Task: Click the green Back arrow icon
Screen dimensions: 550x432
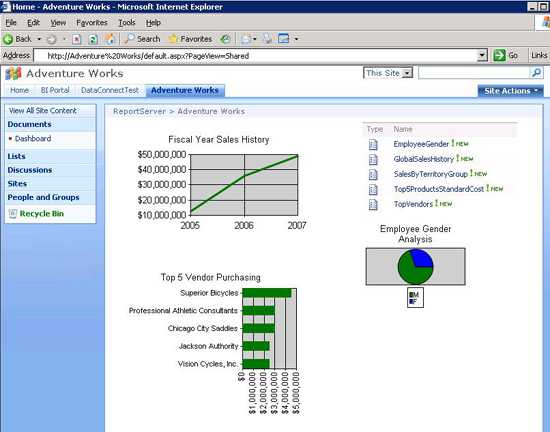Action: 8,39
